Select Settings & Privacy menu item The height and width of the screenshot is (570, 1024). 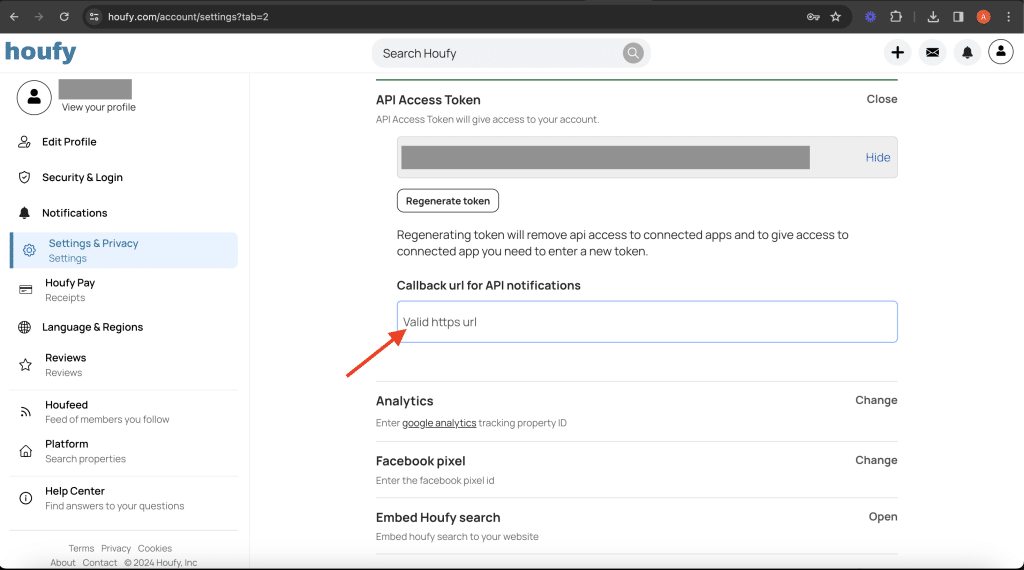tap(124, 250)
